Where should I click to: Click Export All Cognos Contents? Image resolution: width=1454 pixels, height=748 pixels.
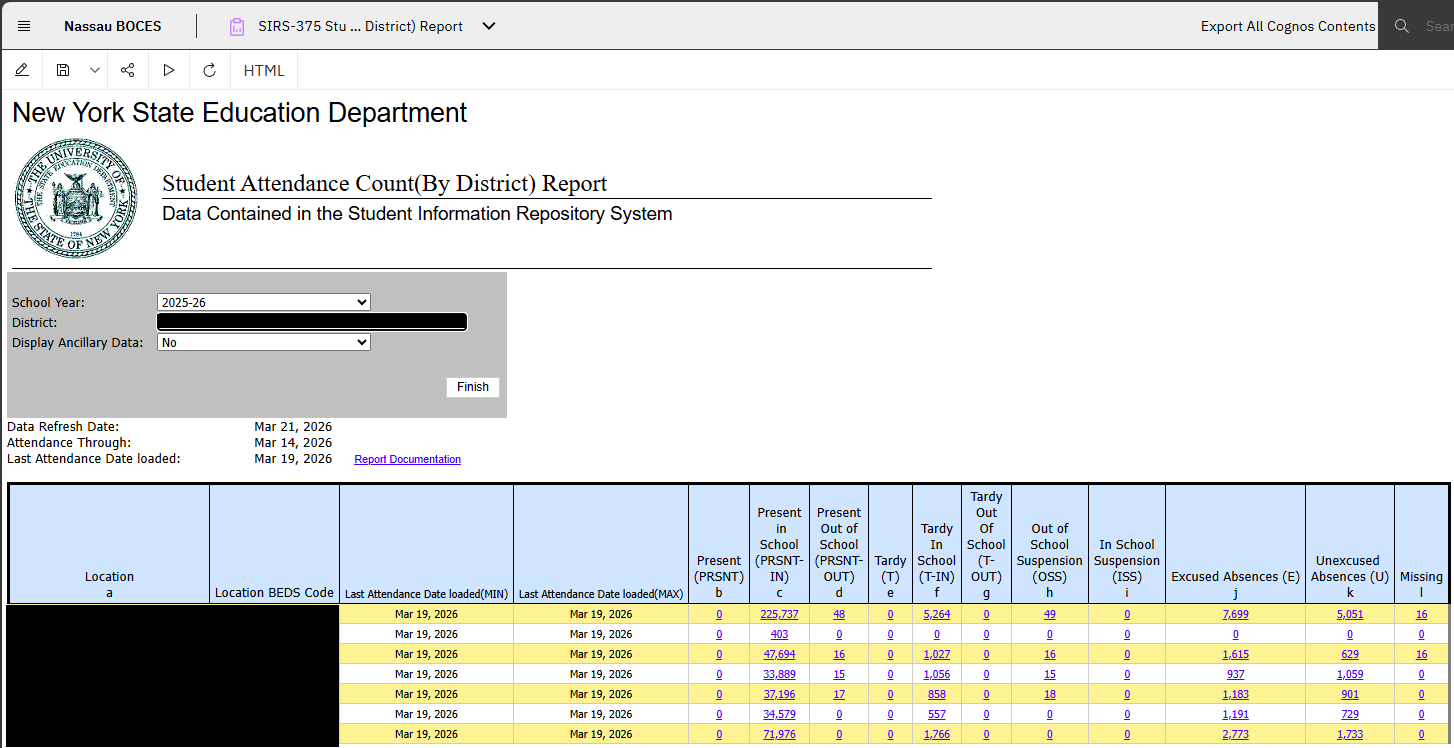1288,26
